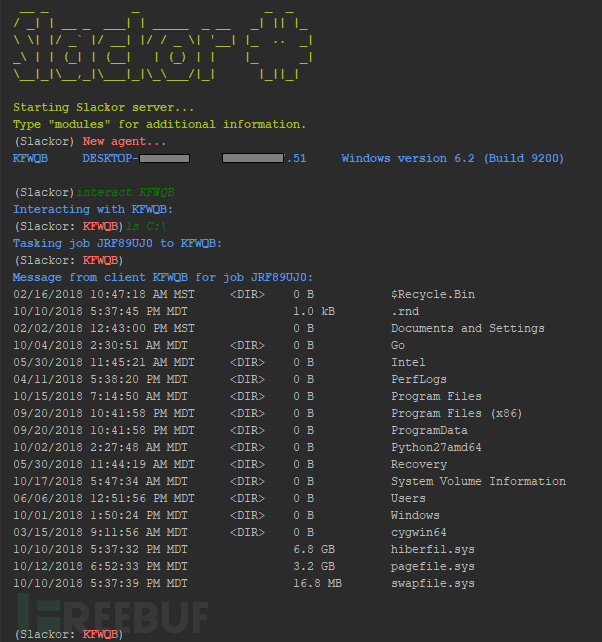Select the hostname "DESKTOP-" in the agent row
Screen dimensions: 602x642
111,158
